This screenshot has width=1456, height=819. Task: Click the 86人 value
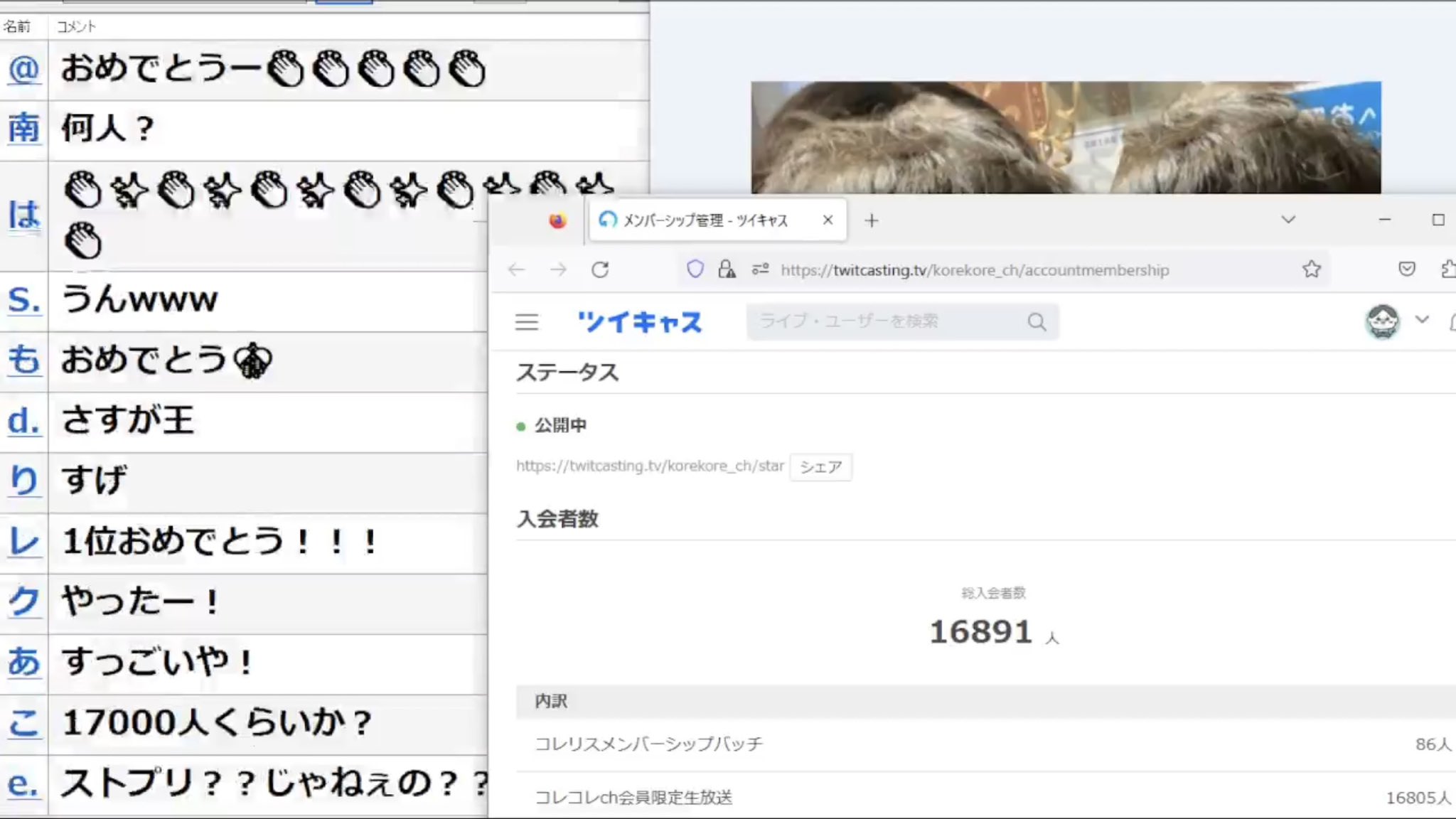(1433, 744)
